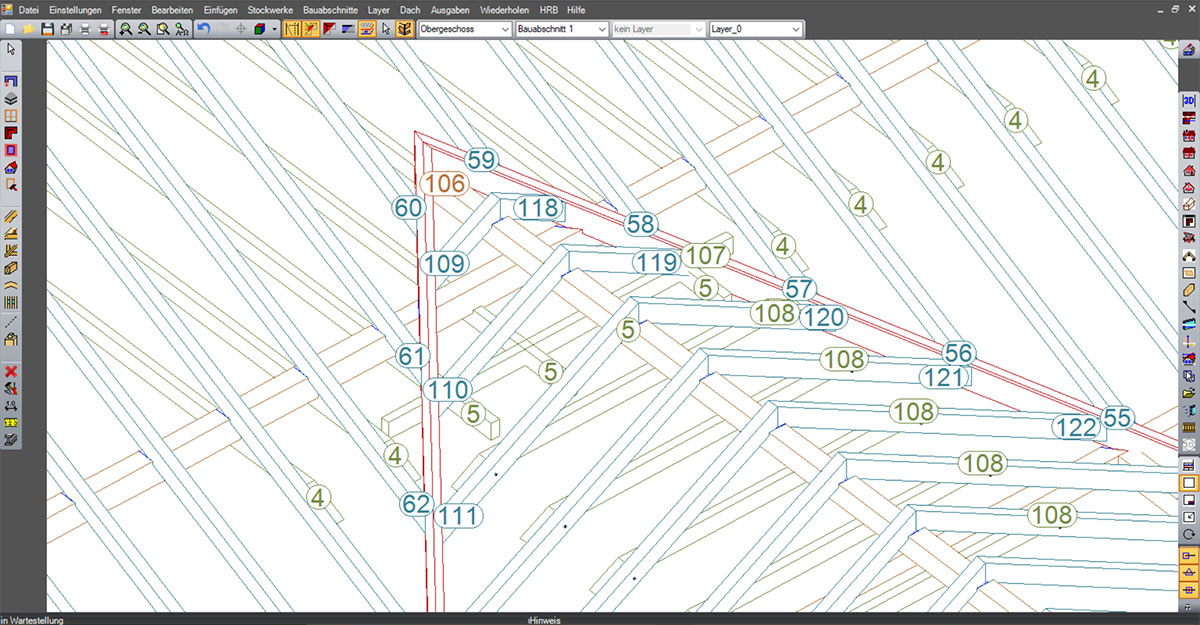
Task: Click the green vertical bars icon in the left toolbar
Action: pos(11,303)
